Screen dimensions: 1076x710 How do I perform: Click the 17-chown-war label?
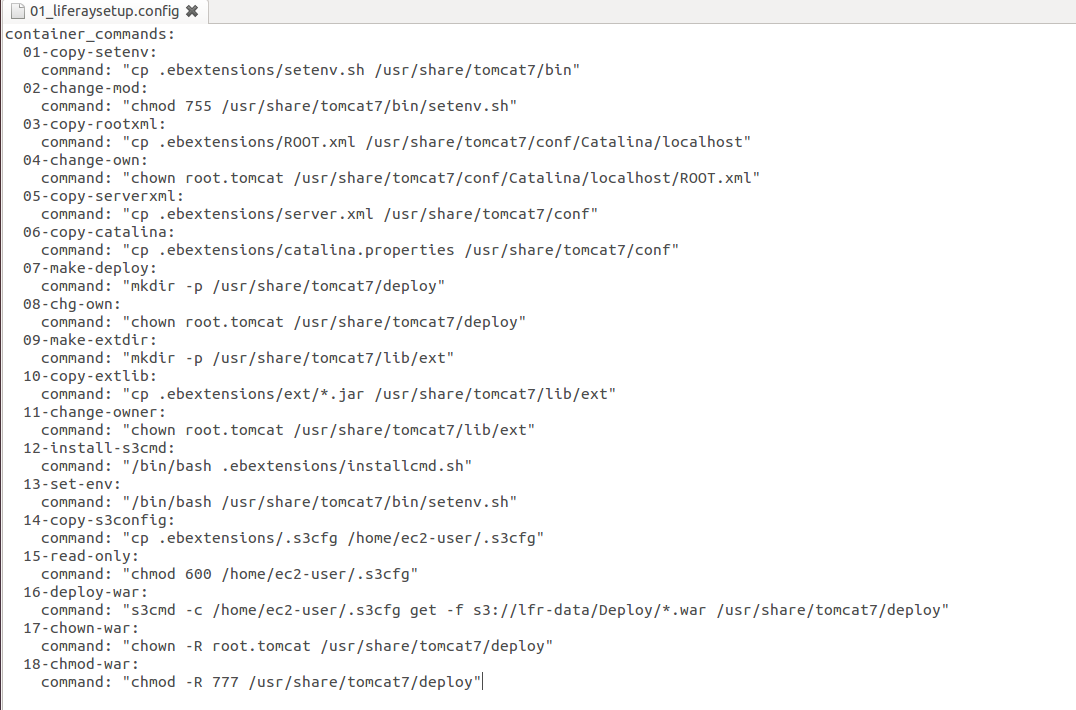pos(81,628)
